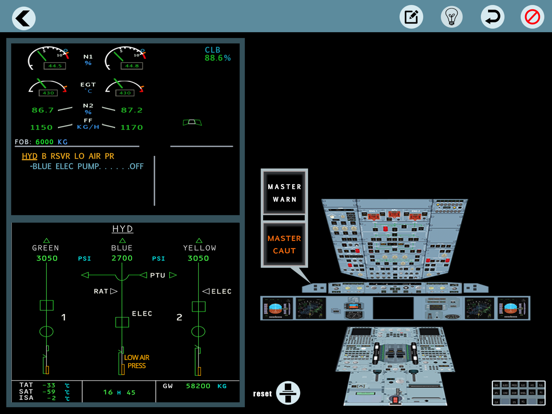Show hint with the light bulb icon
This screenshot has height=414, width=552.
click(x=452, y=17)
